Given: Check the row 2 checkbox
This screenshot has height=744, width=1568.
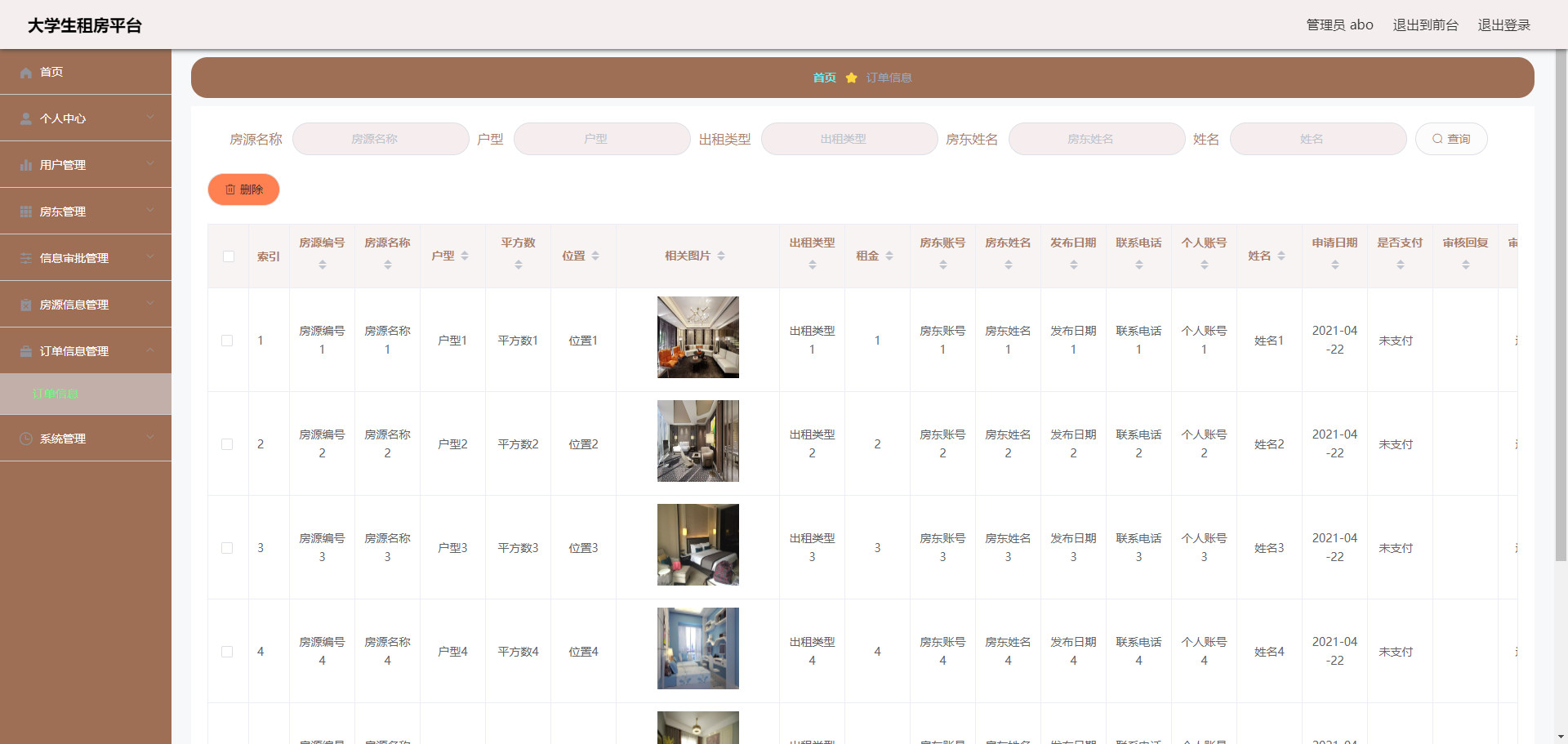Looking at the screenshot, I should 227,444.
